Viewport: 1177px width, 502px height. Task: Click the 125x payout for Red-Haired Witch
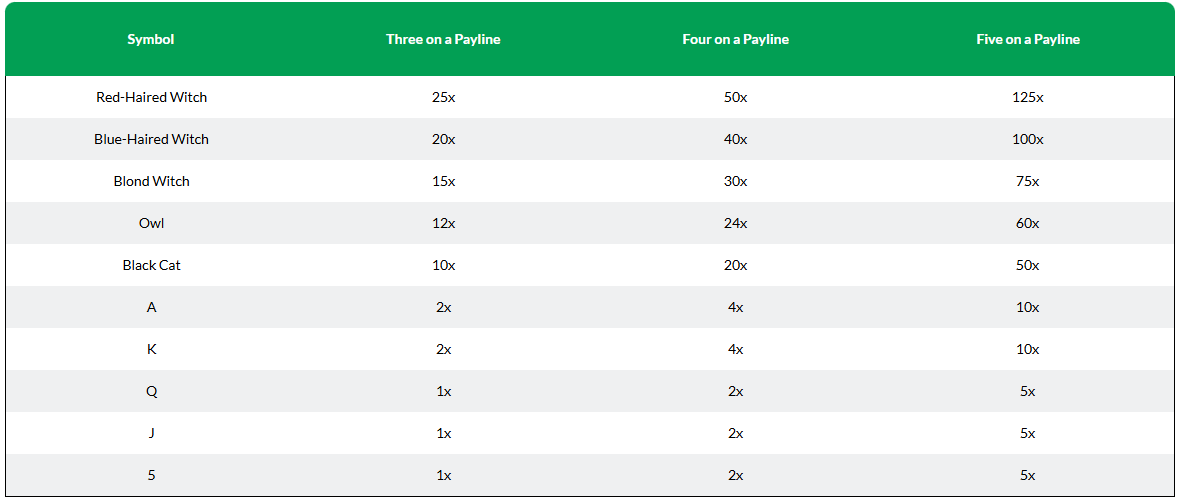click(x=1028, y=97)
